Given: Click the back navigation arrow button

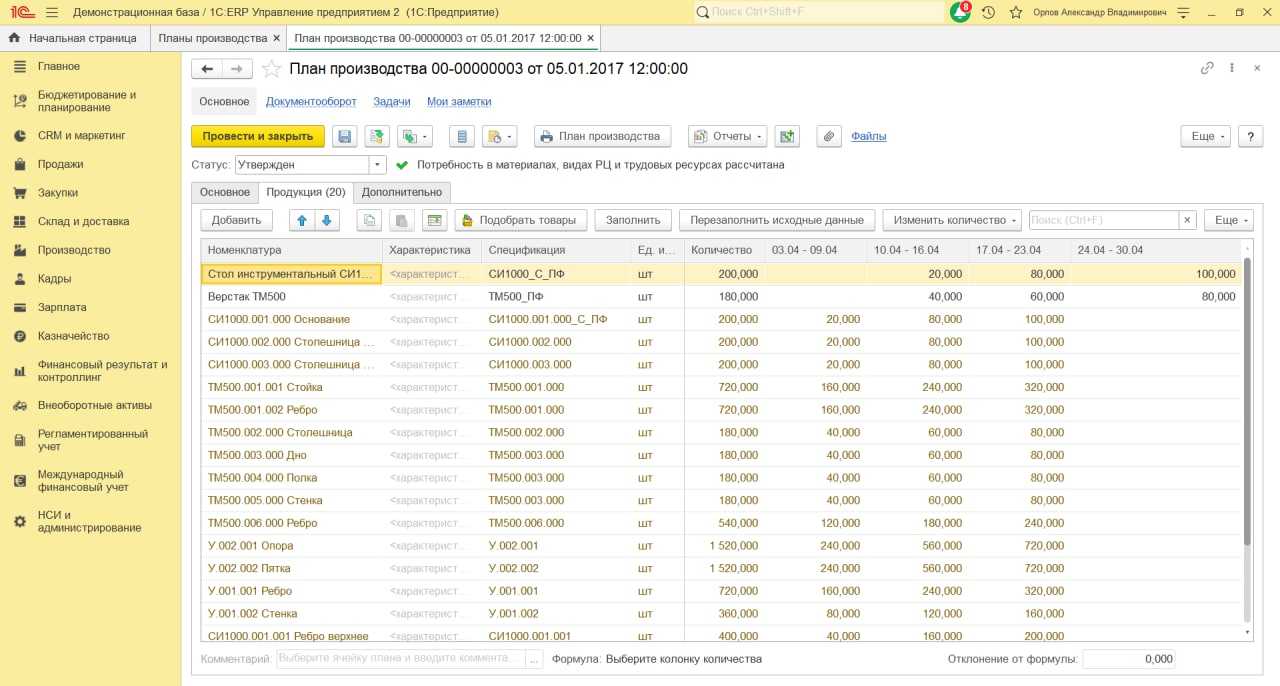Looking at the screenshot, I should (207, 69).
